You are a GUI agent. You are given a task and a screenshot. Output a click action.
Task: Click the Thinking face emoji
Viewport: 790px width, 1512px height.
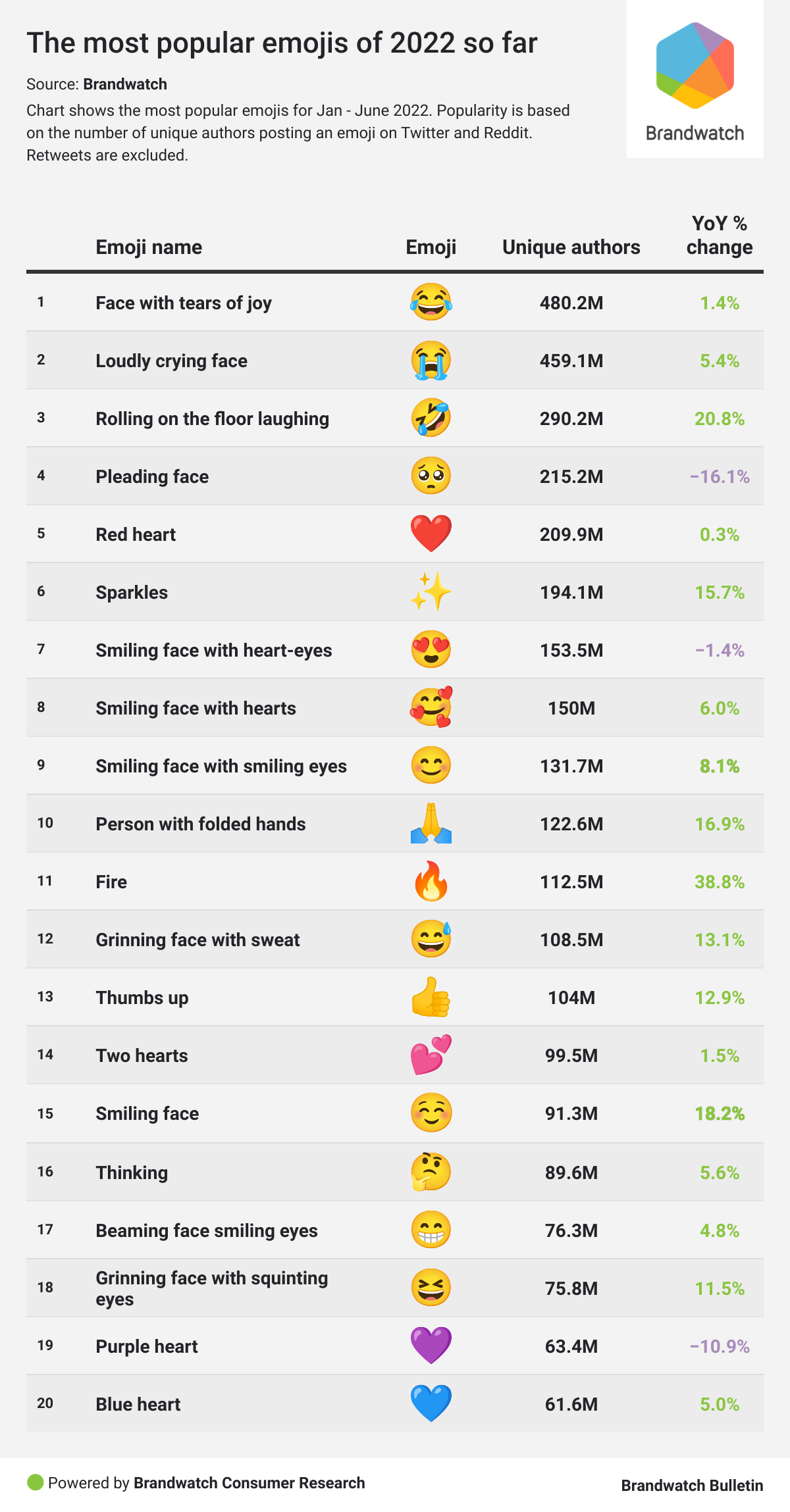coord(431,1172)
